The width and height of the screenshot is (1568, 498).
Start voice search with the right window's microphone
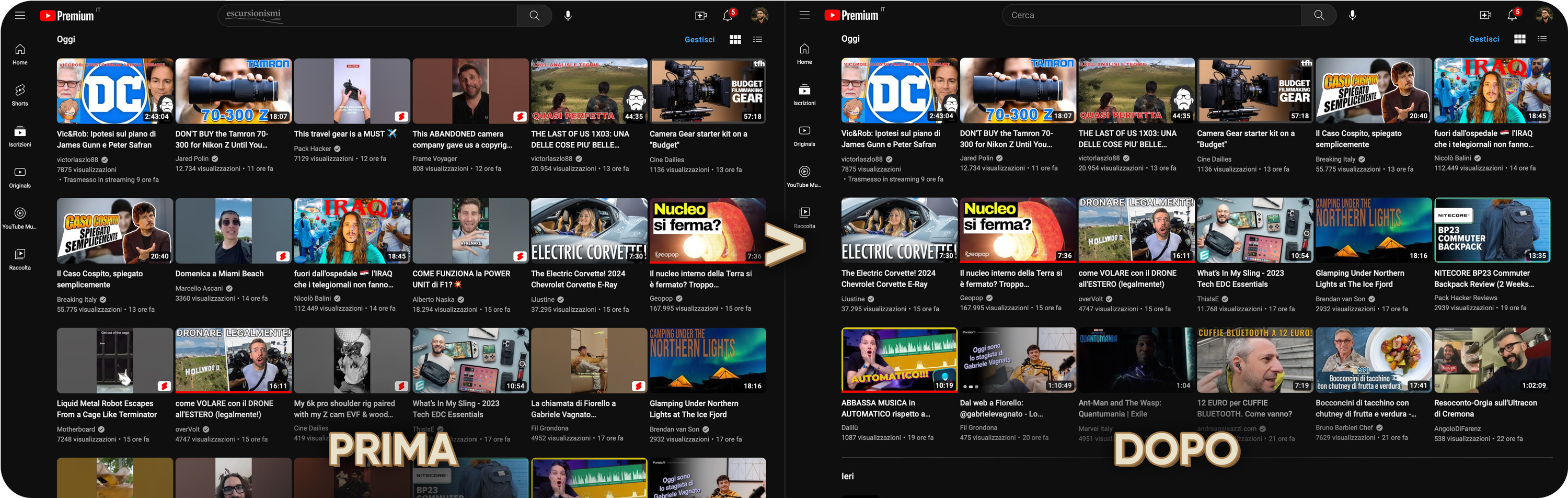(1352, 15)
